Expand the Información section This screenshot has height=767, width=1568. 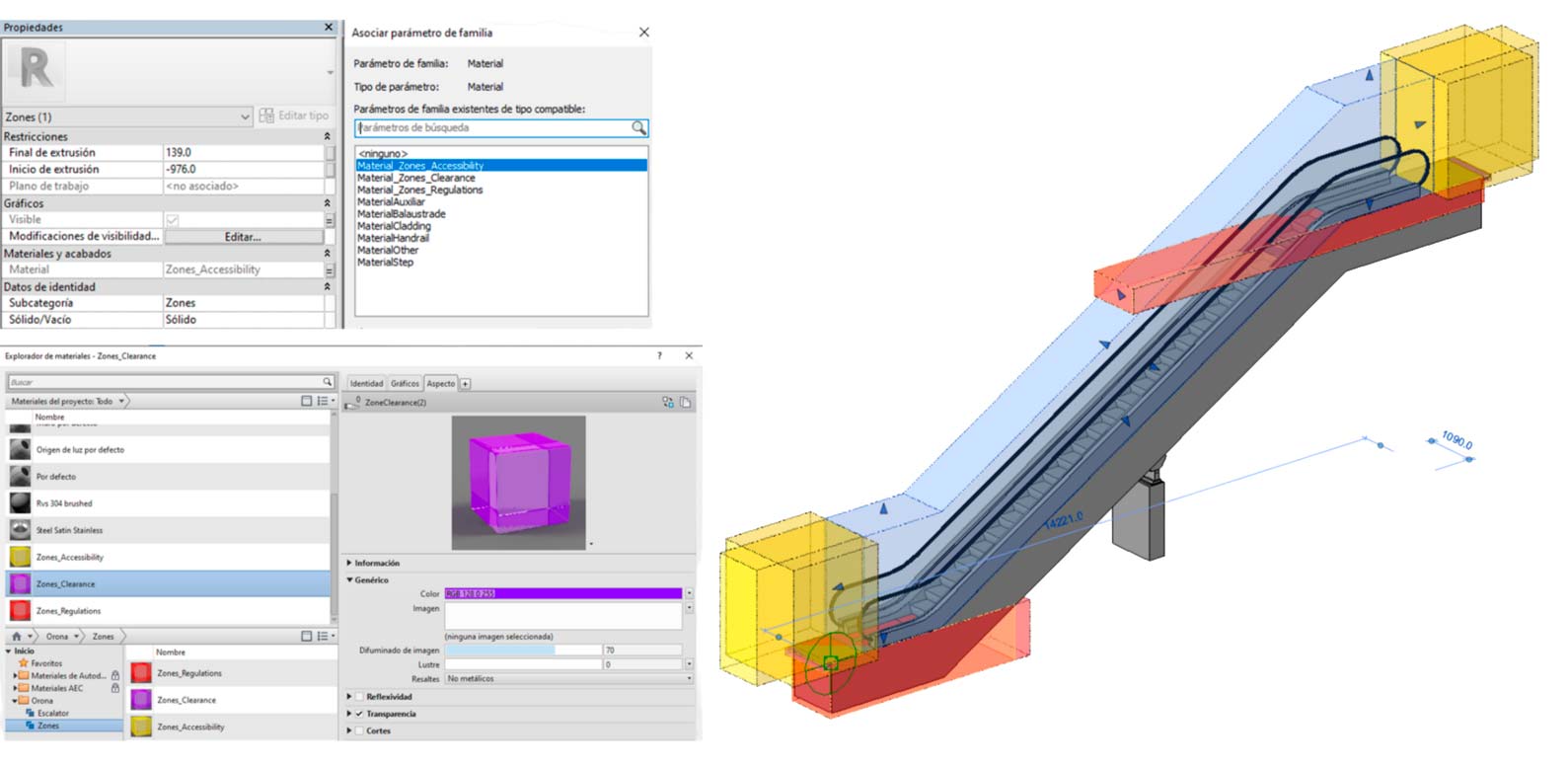[x=349, y=563]
